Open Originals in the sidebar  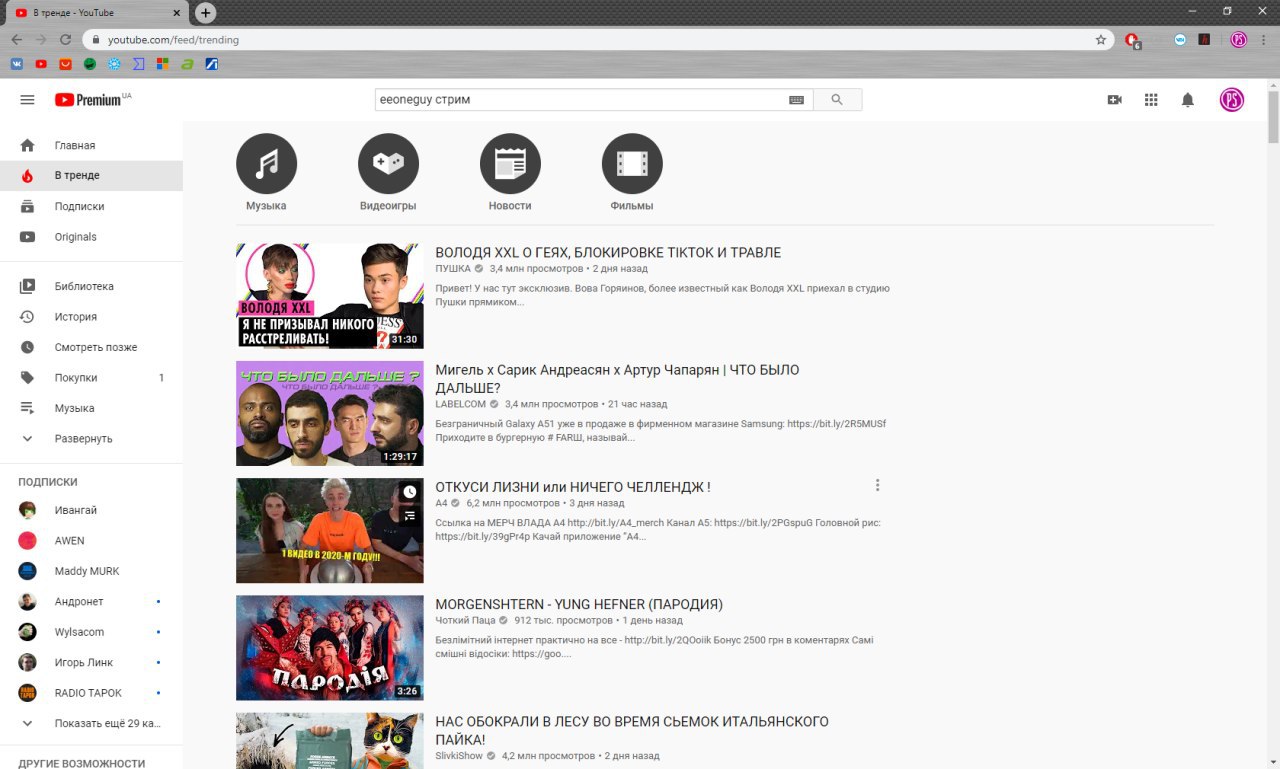(91, 237)
